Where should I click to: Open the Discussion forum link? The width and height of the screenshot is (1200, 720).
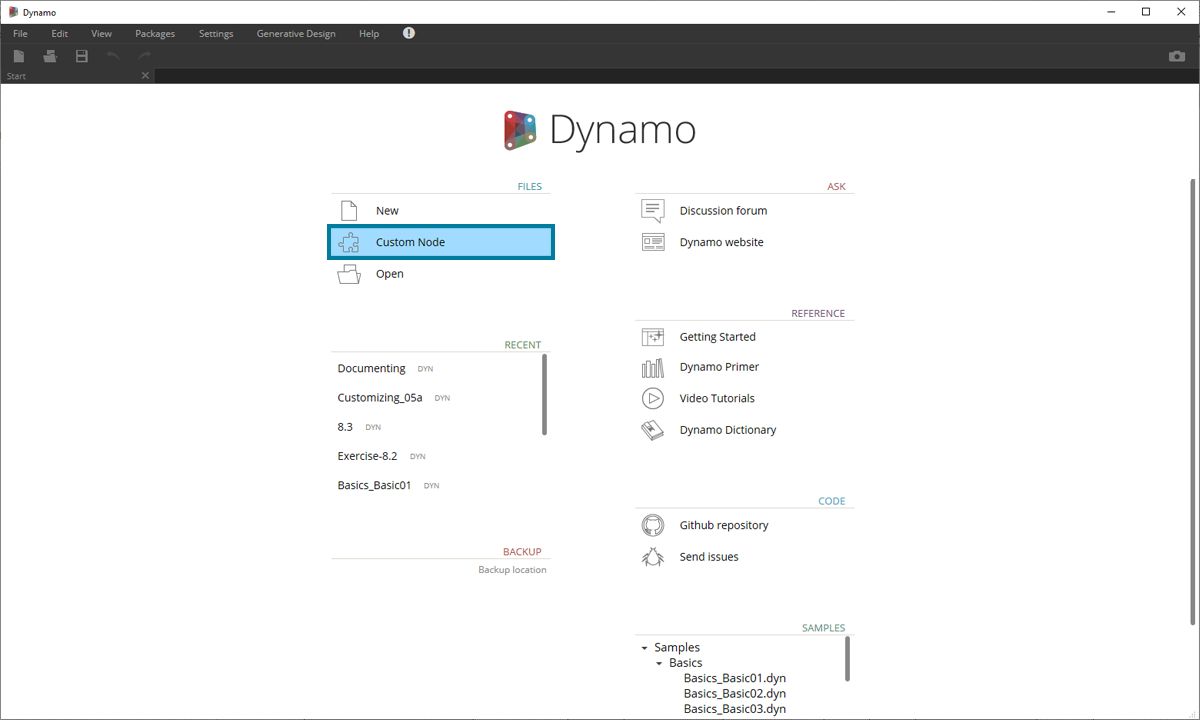point(723,211)
